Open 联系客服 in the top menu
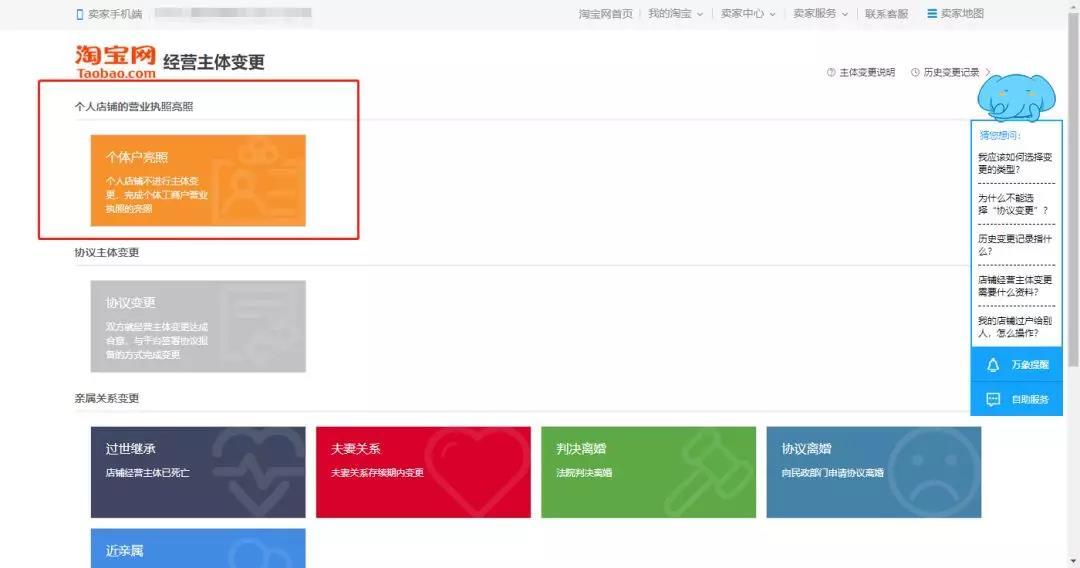Viewport: 1080px width, 568px height. pos(886,14)
